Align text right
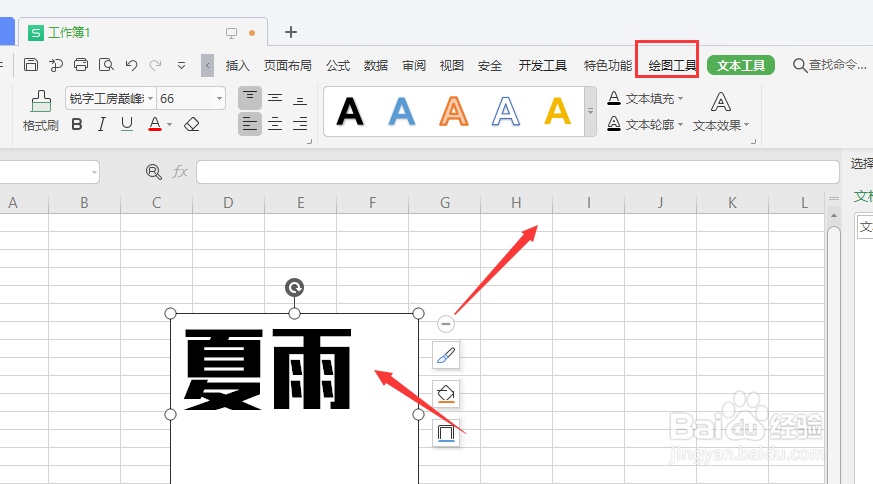This screenshot has width=873, height=484. click(300, 124)
